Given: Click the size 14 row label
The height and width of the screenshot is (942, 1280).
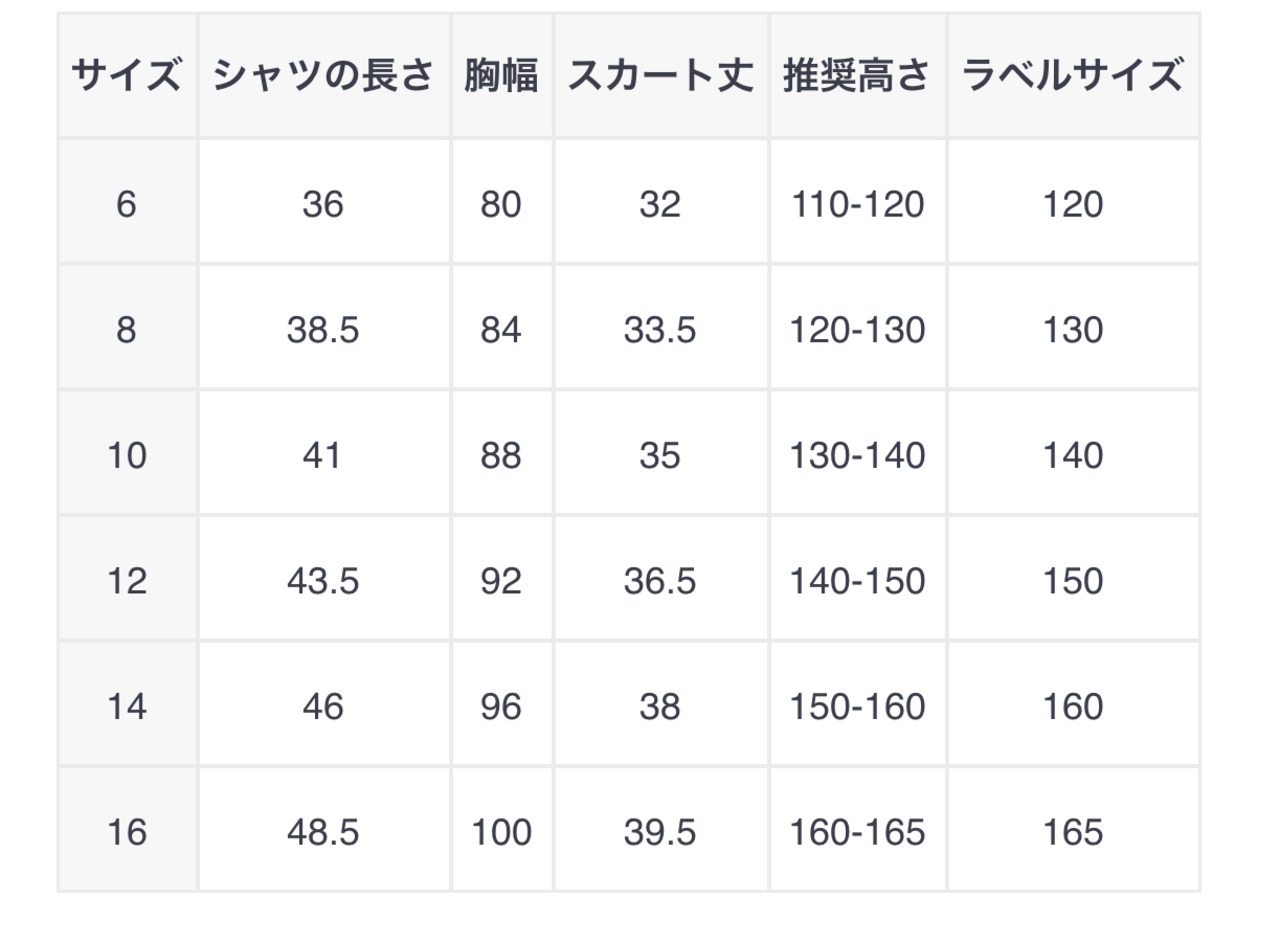Looking at the screenshot, I should coord(127,706).
